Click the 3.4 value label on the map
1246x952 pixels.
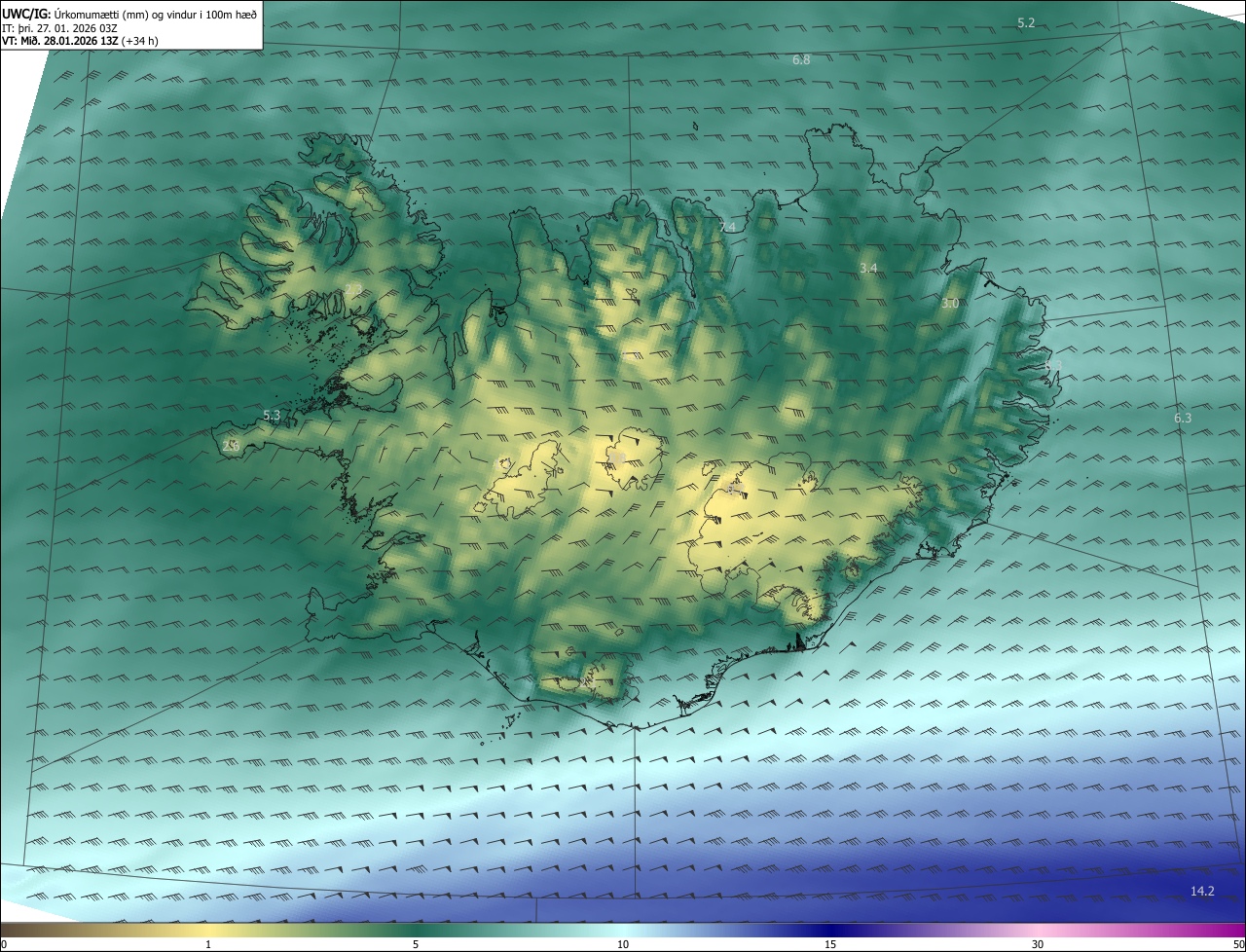(x=868, y=268)
